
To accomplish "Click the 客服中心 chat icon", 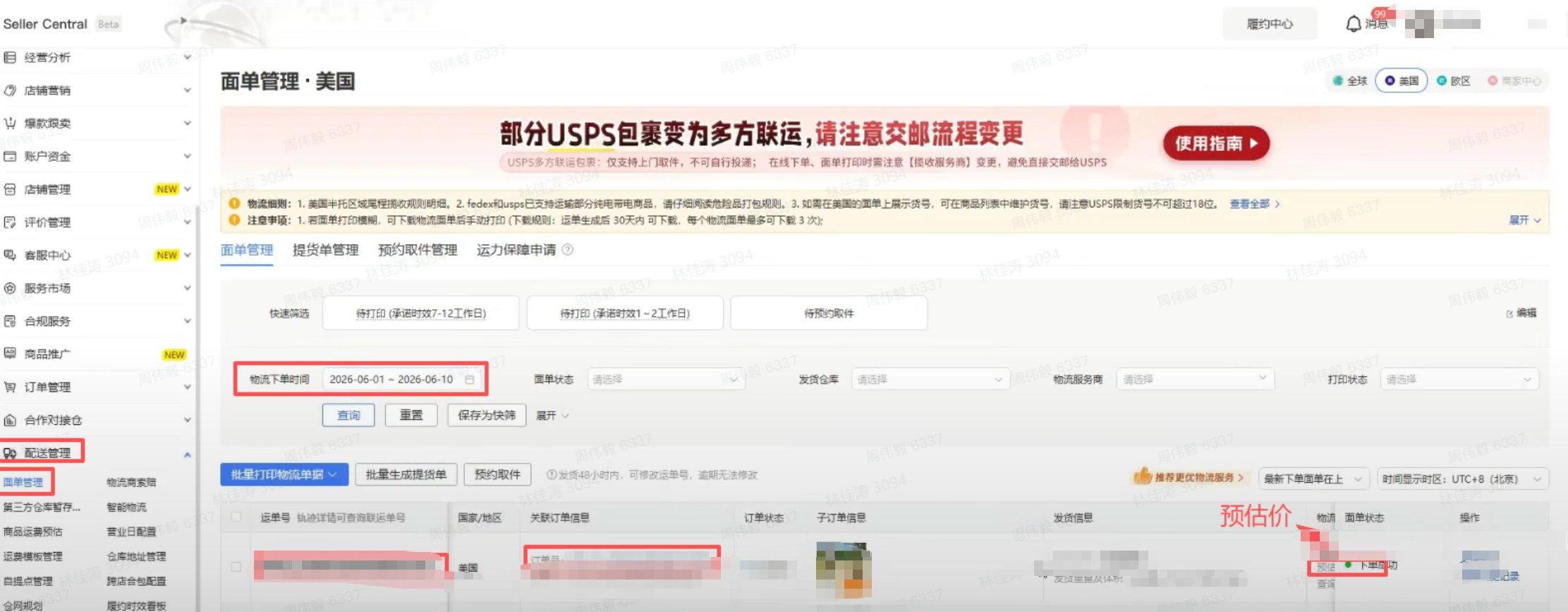I will click(10, 255).
